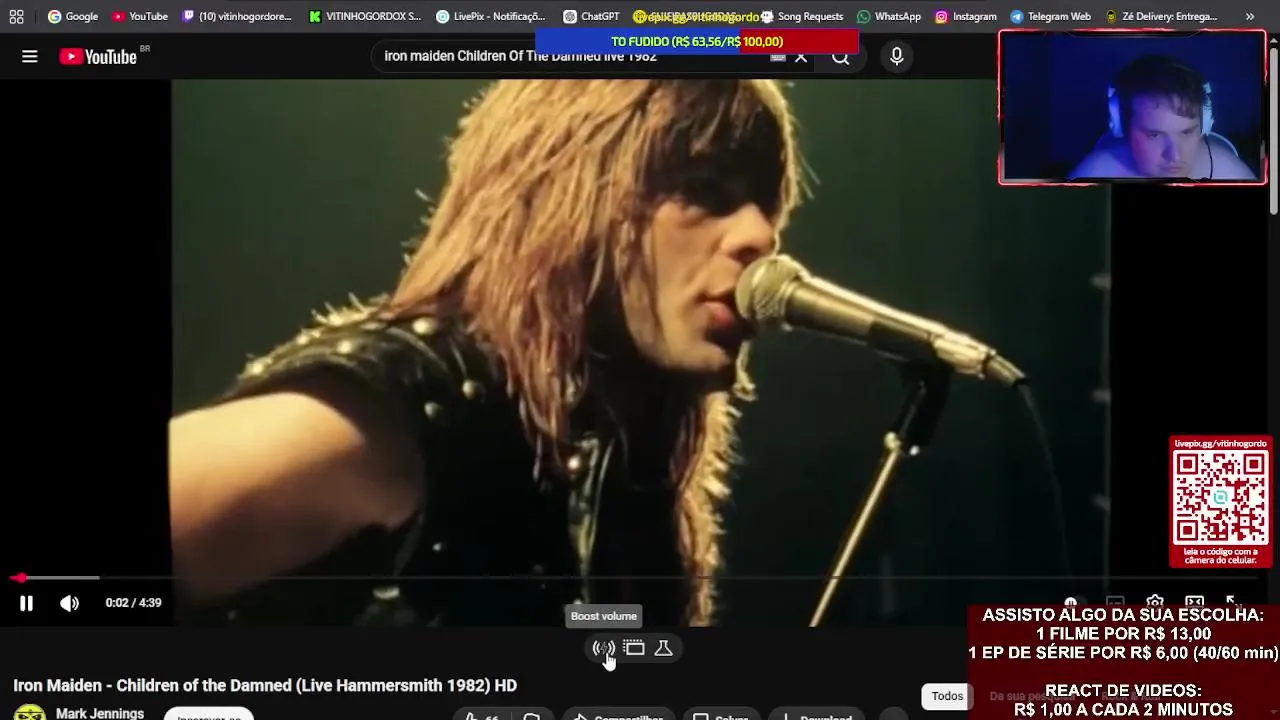Open the Google bookmark
The width and height of the screenshot is (1280, 720).
click(73, 16)
